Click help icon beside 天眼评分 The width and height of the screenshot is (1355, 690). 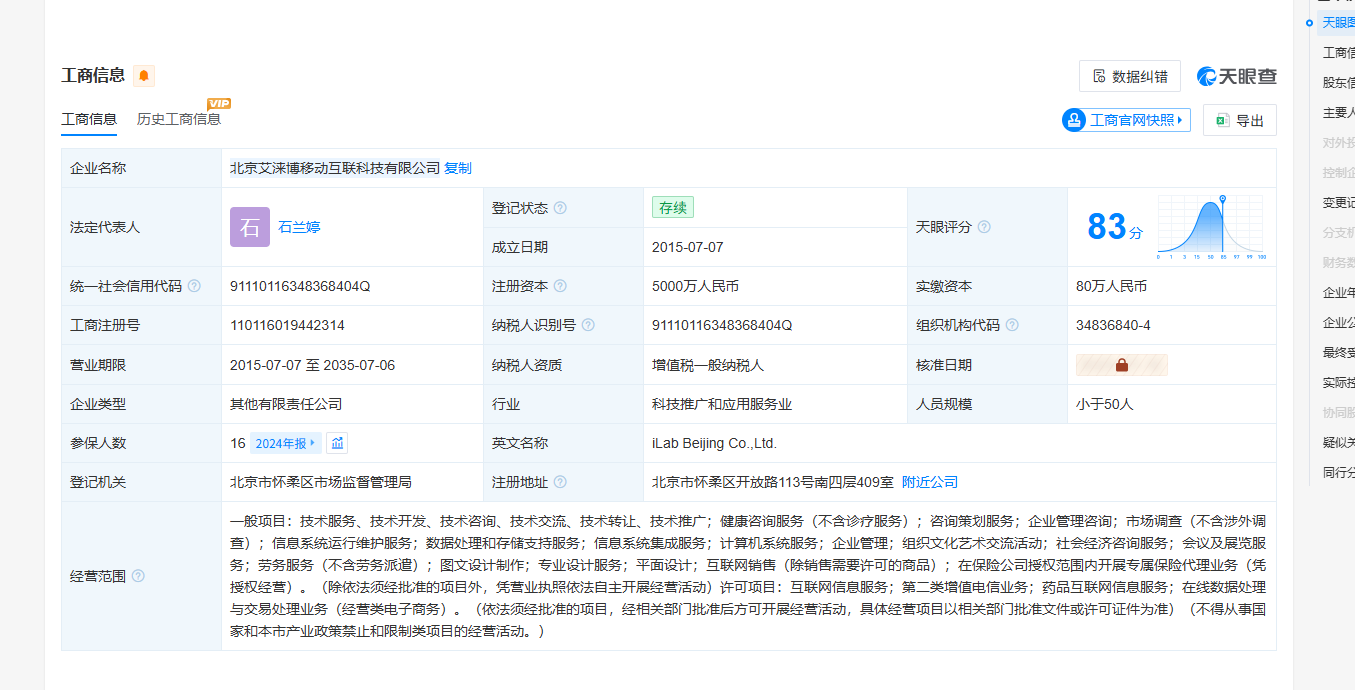(984, 227)
